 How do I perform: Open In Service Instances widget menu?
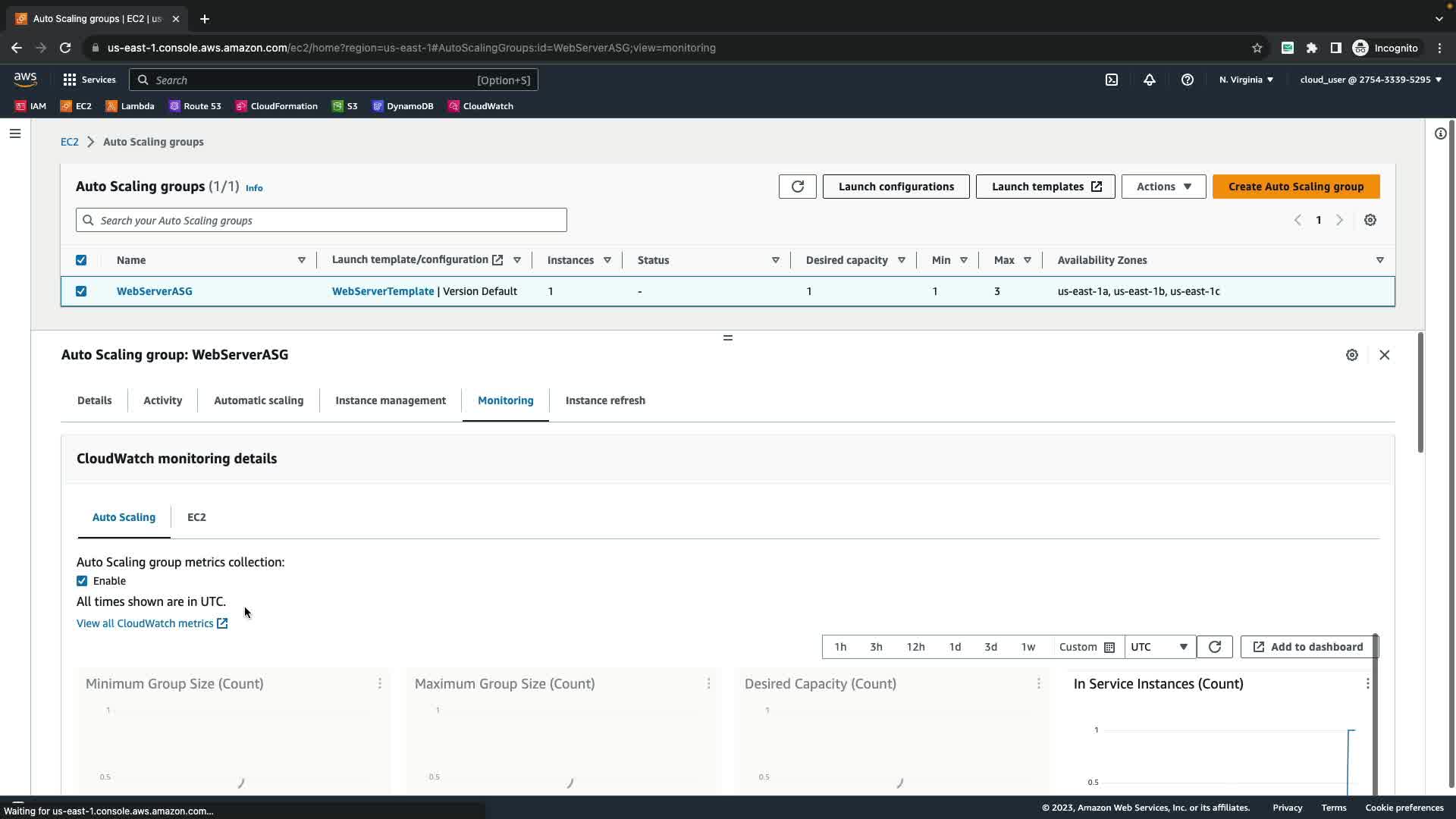pyautogui.click(x=1367, y=684)
